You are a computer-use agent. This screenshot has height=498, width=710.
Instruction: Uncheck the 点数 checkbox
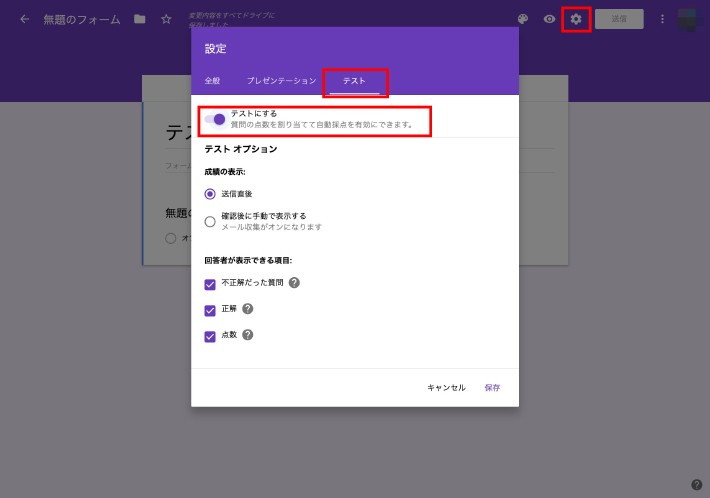[x=210, y=337]
